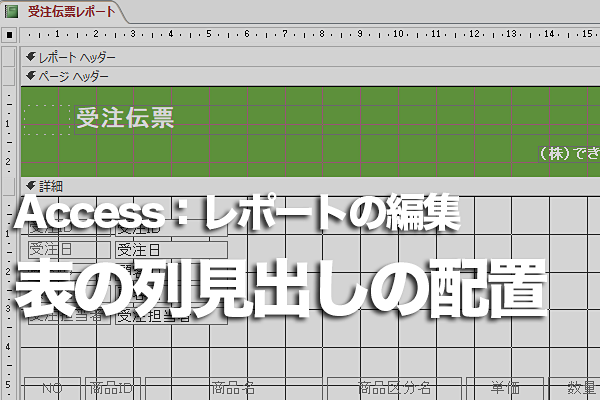
Task: Click the arrow icon beside ページ ヘッダー
Action: [31, 76]
